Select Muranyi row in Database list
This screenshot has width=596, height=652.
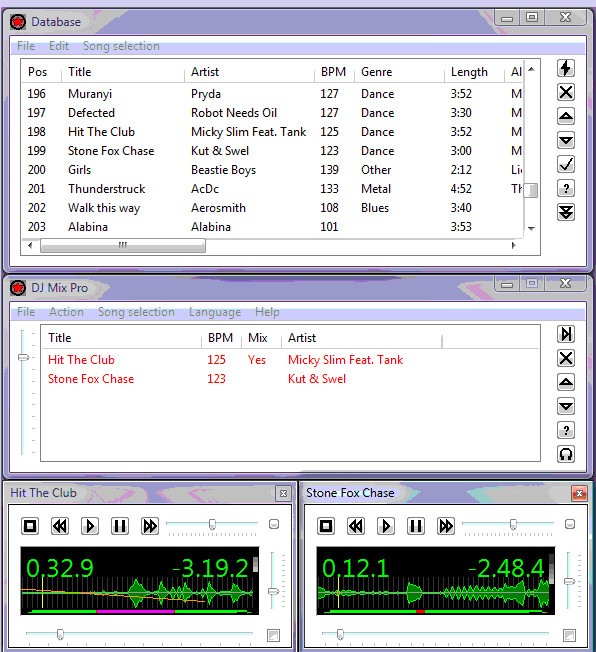pos(272,94)
